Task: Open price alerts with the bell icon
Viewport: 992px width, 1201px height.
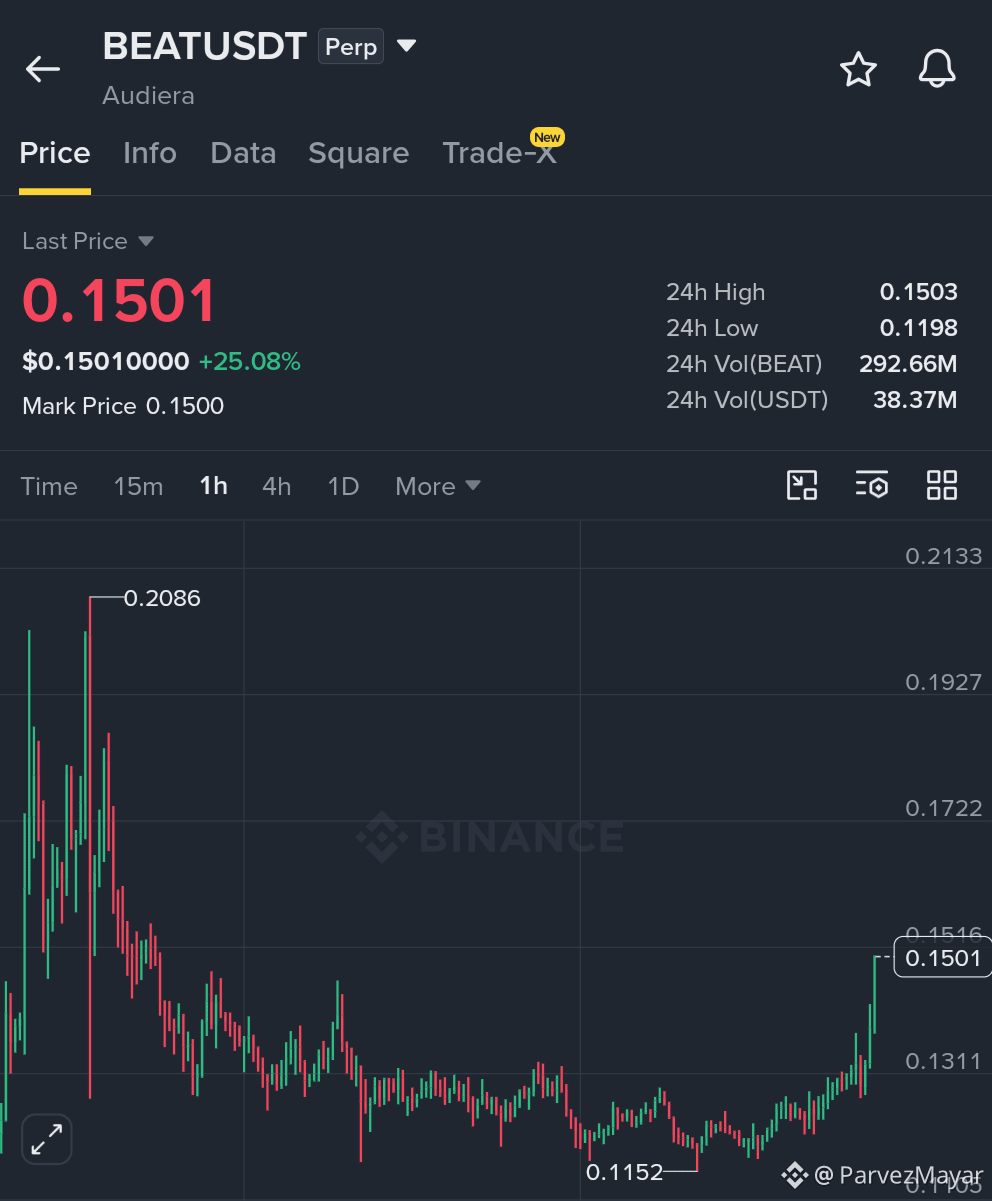Action: (x=937, y=70)
